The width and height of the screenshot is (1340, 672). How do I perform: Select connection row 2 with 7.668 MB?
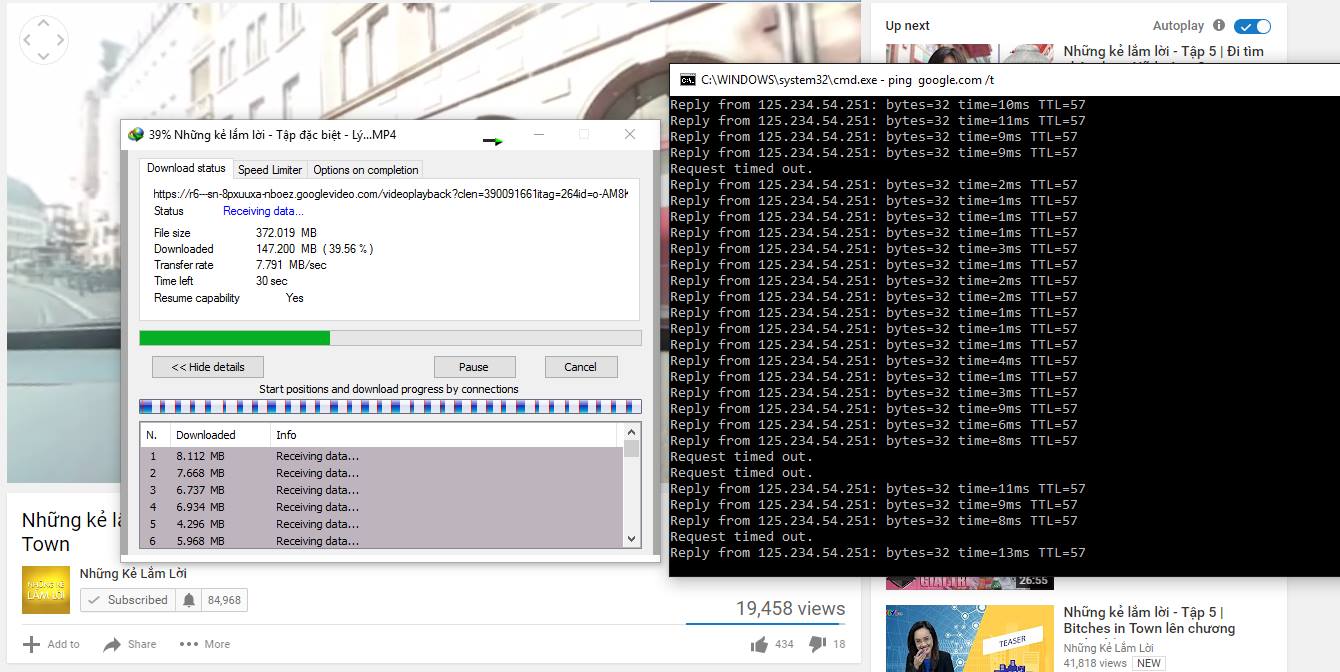[x=382, y=473]
